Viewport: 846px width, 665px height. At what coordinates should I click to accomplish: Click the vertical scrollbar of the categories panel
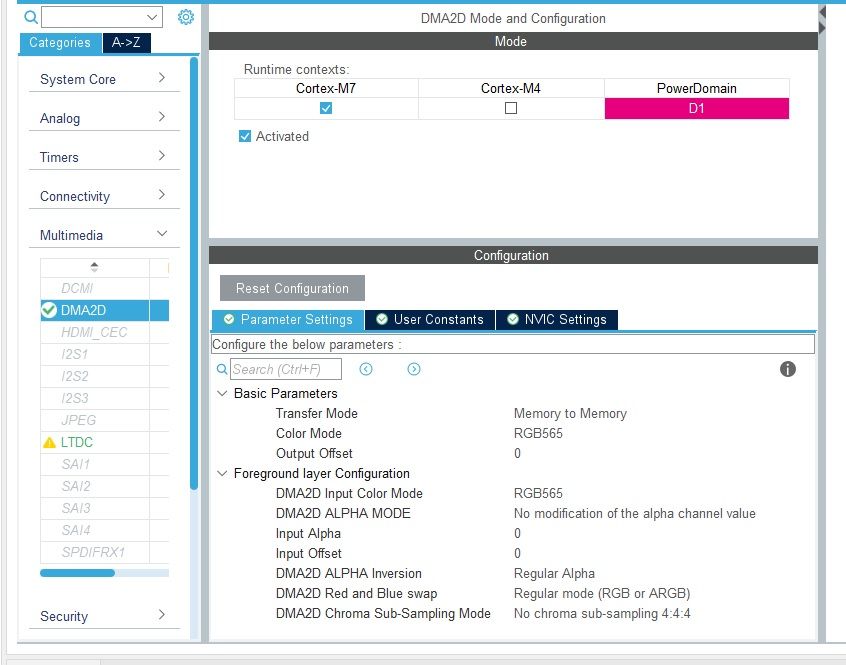click(194, 273)
